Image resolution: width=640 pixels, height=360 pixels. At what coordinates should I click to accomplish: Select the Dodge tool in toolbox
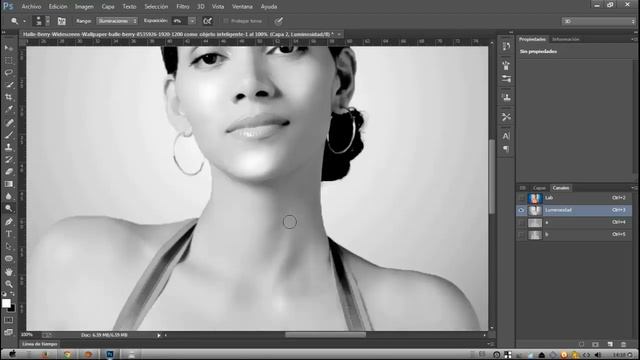pos(9,208)
